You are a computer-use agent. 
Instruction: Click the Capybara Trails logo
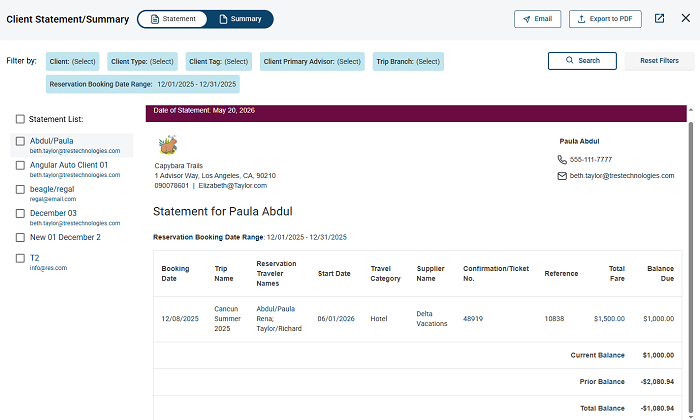pos(168,145)
